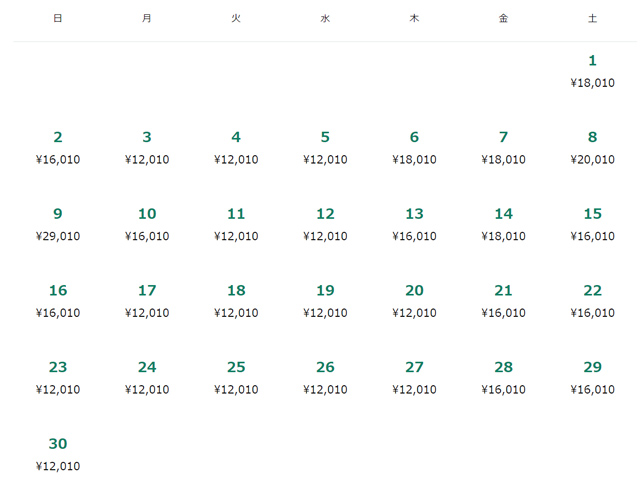Choose Saturday the 15th
This screenshot has width=640, height=483.
(592, 224)
